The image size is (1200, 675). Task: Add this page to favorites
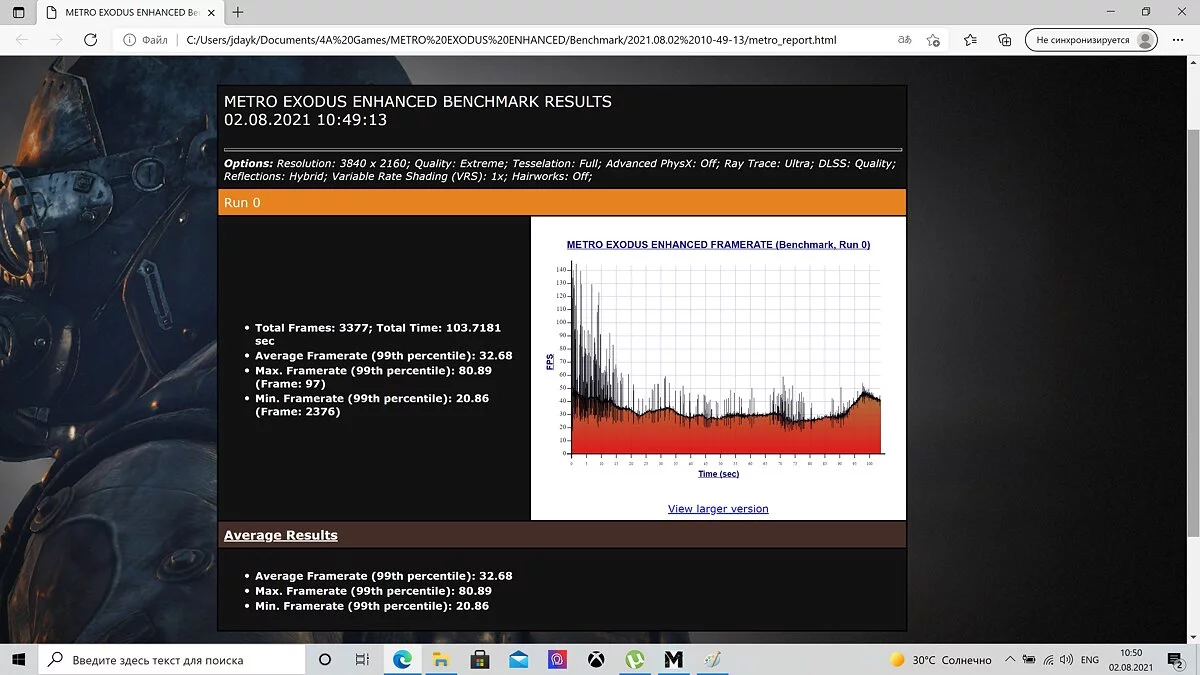[933, 40]
